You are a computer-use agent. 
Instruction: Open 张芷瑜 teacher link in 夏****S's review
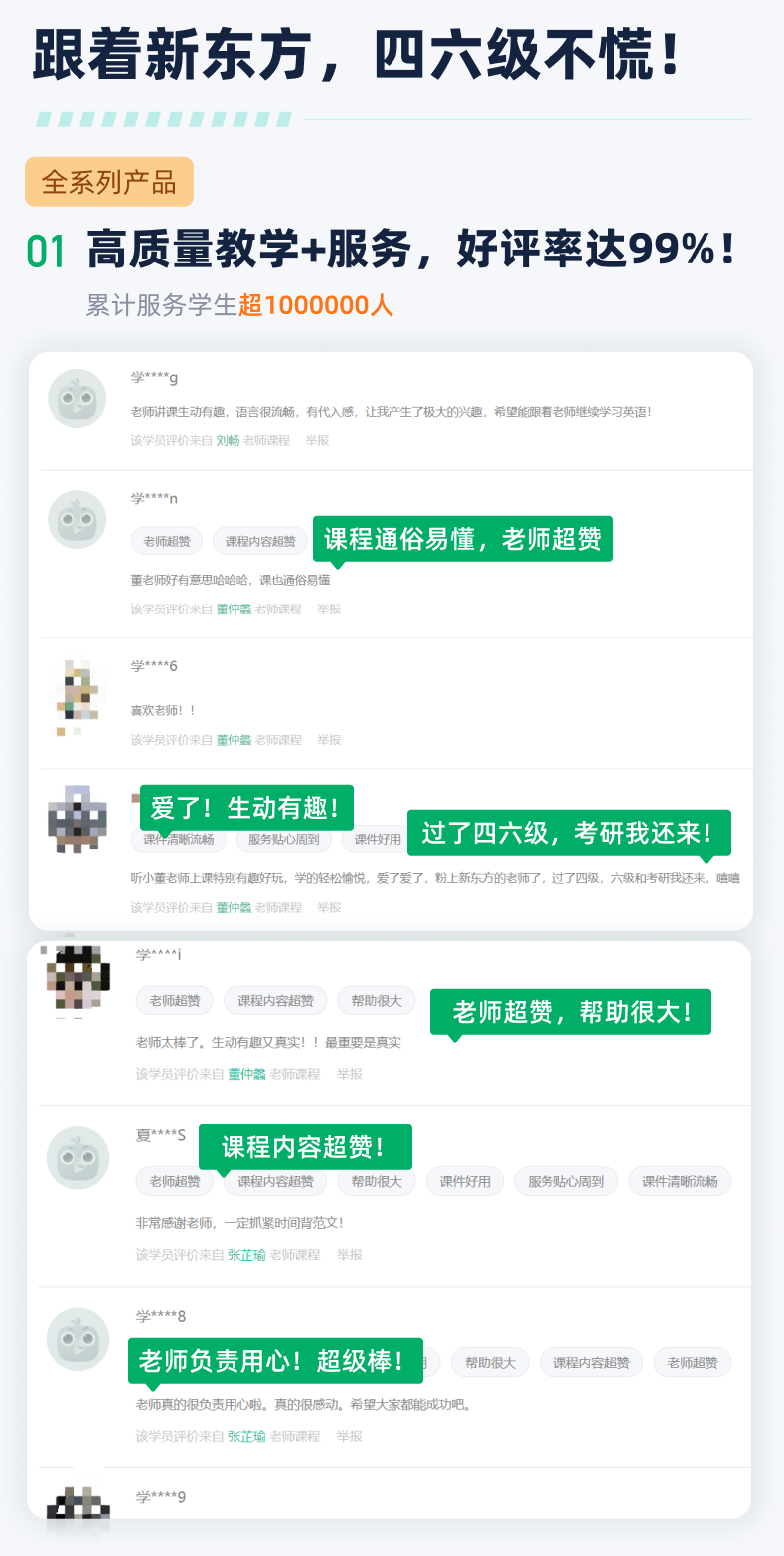(246, 1255)
